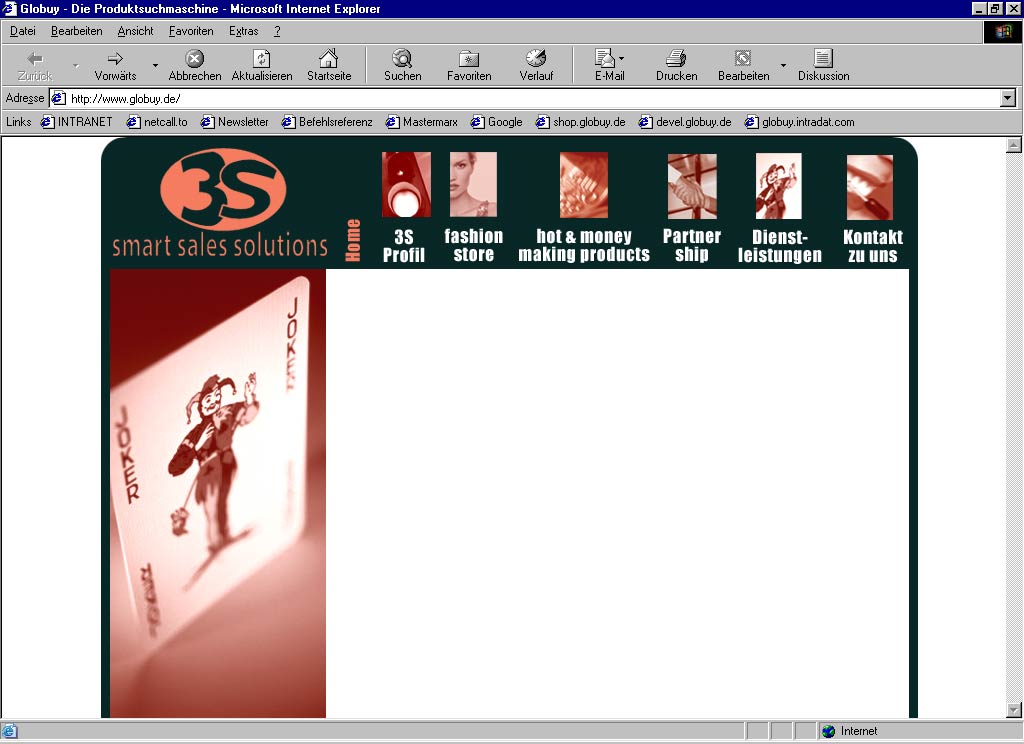Screen dimensions: 1024x744
Task: Click the Dienstleistungen joker thumbnail
Action: tap(778, 186)
